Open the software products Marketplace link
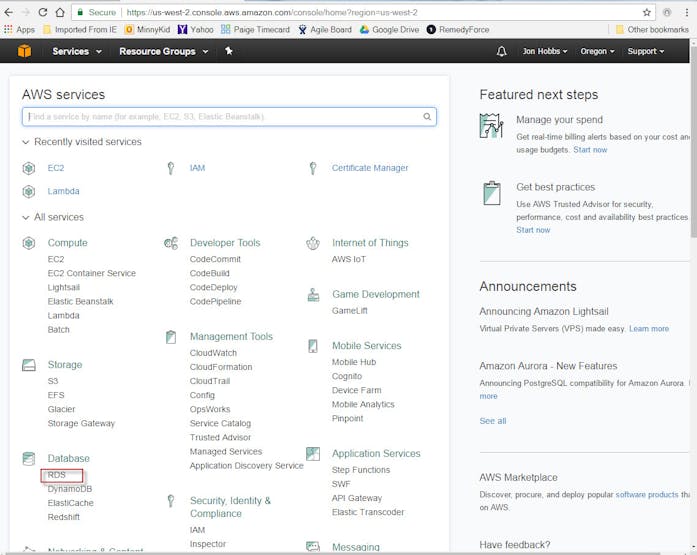 (x=647, y=495)
